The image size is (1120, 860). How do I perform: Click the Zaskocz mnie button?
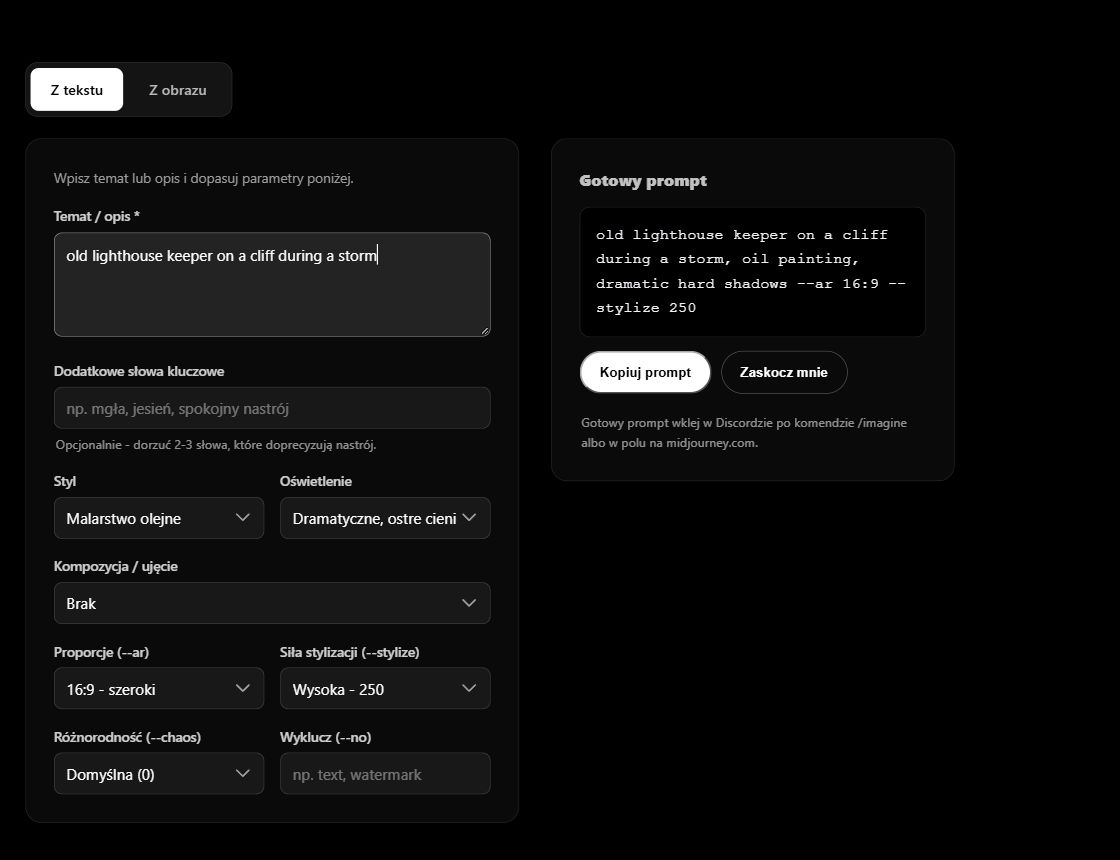(784, 372)
